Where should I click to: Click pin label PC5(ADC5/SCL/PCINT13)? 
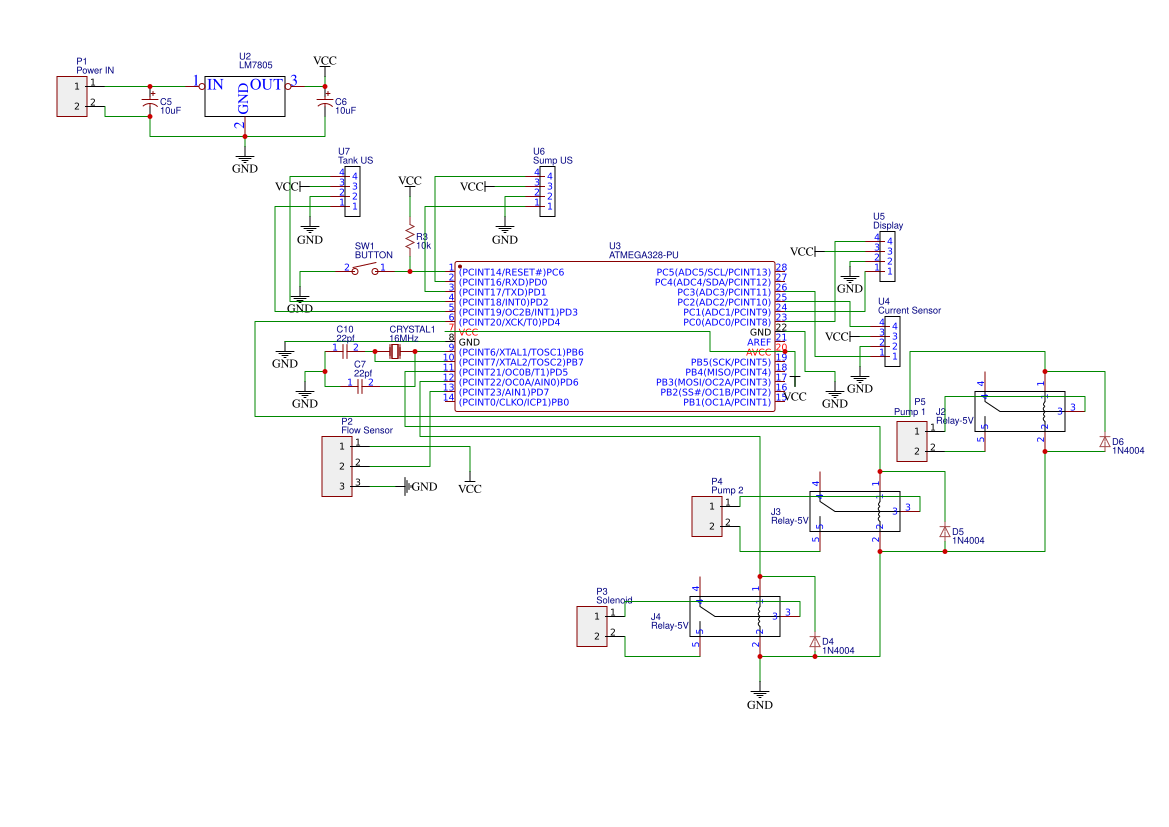pyautogui.click(x=713, y=272)
